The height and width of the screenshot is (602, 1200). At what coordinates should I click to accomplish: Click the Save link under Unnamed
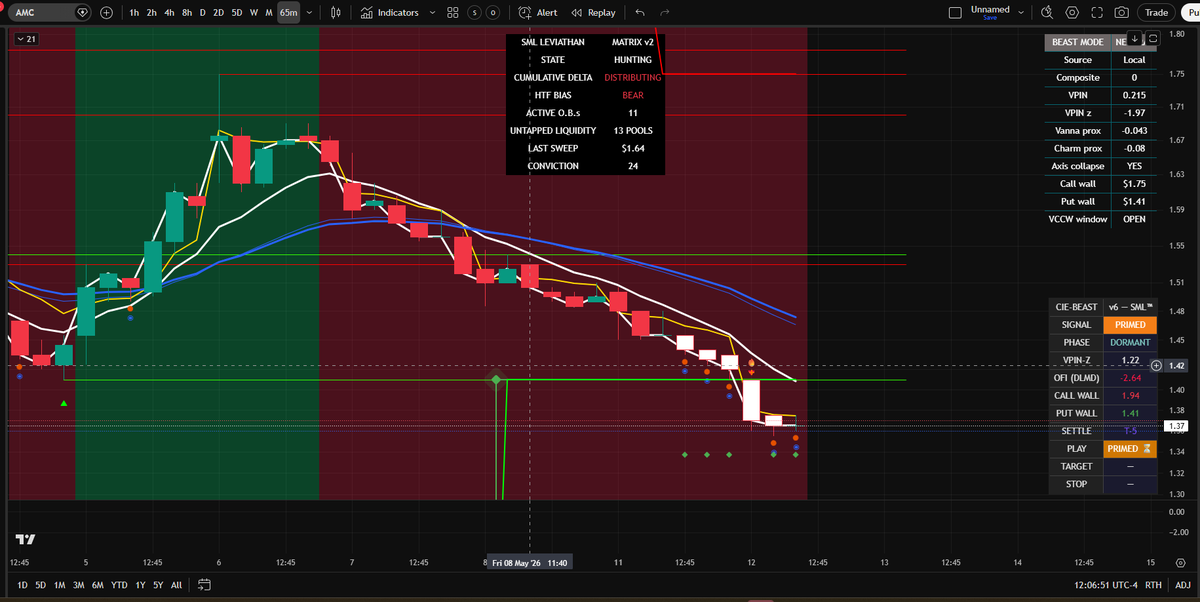point(990,18)
